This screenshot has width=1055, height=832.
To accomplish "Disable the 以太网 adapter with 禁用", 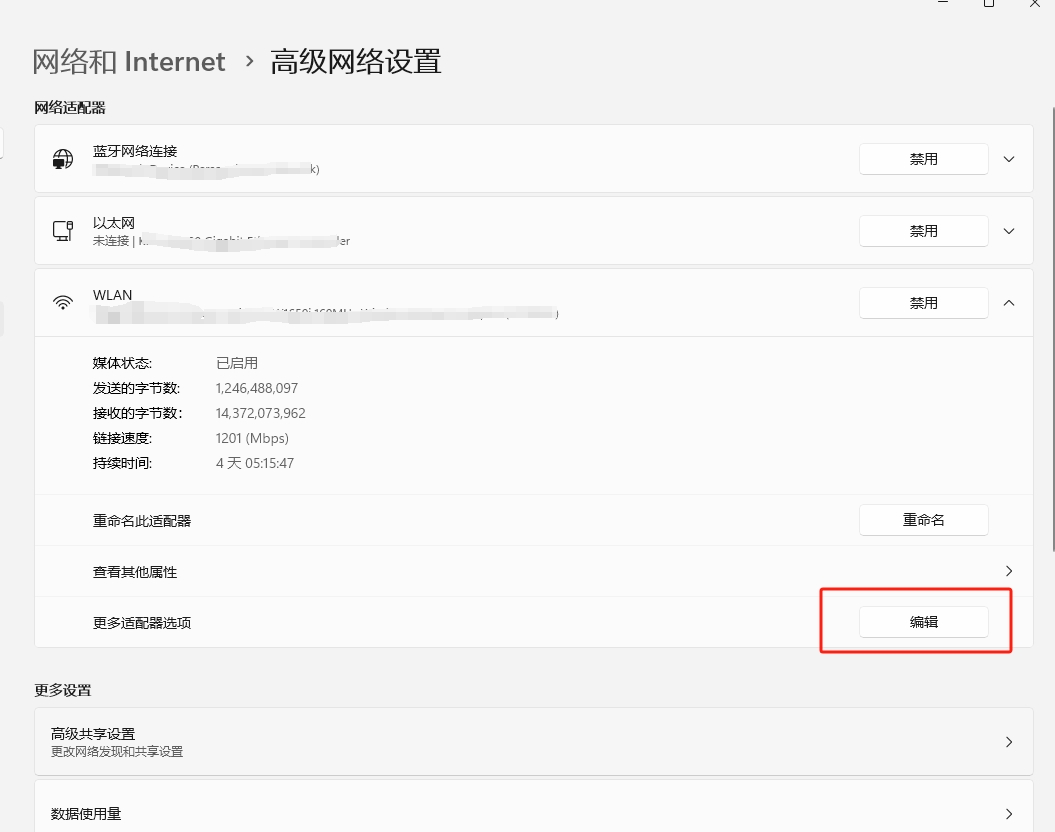I will (923, 231).
